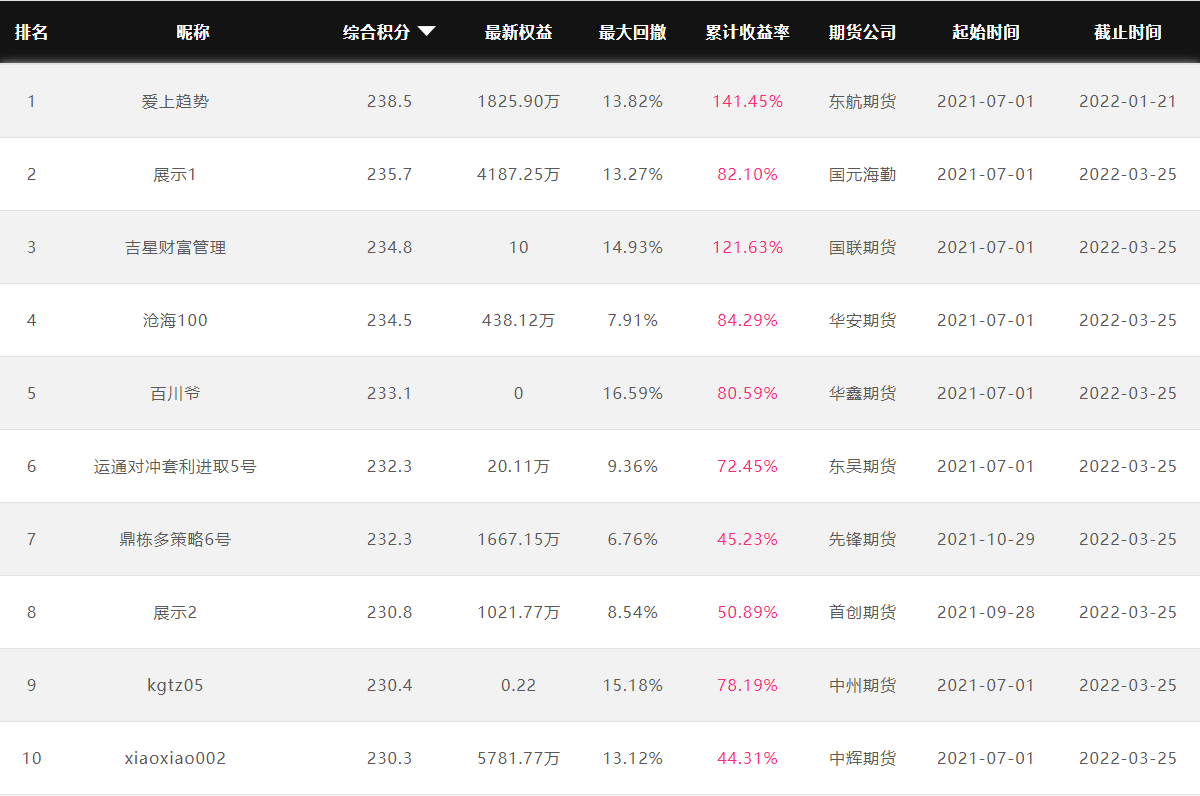Image resolution: width=1200 pixels, height=796 pixels.
Task: Open the 百川爷 account nickname
Action: [x=175, y=393]
